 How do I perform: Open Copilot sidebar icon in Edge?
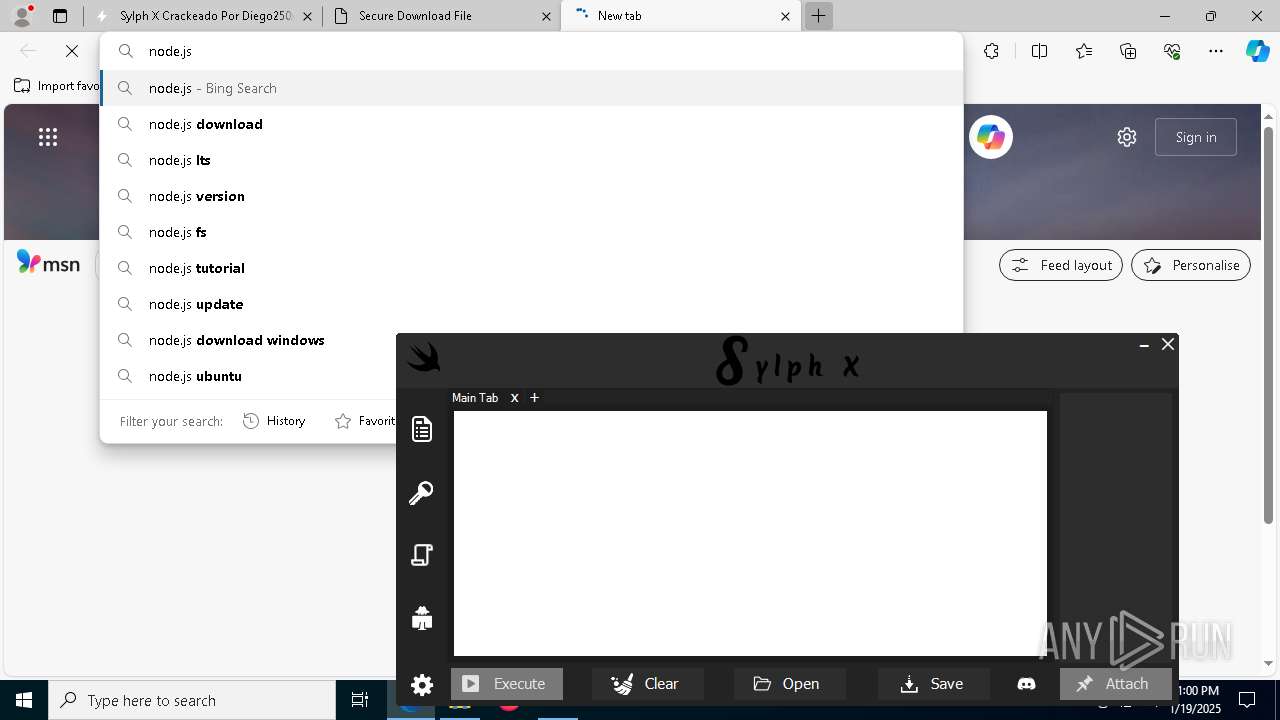1258,51
